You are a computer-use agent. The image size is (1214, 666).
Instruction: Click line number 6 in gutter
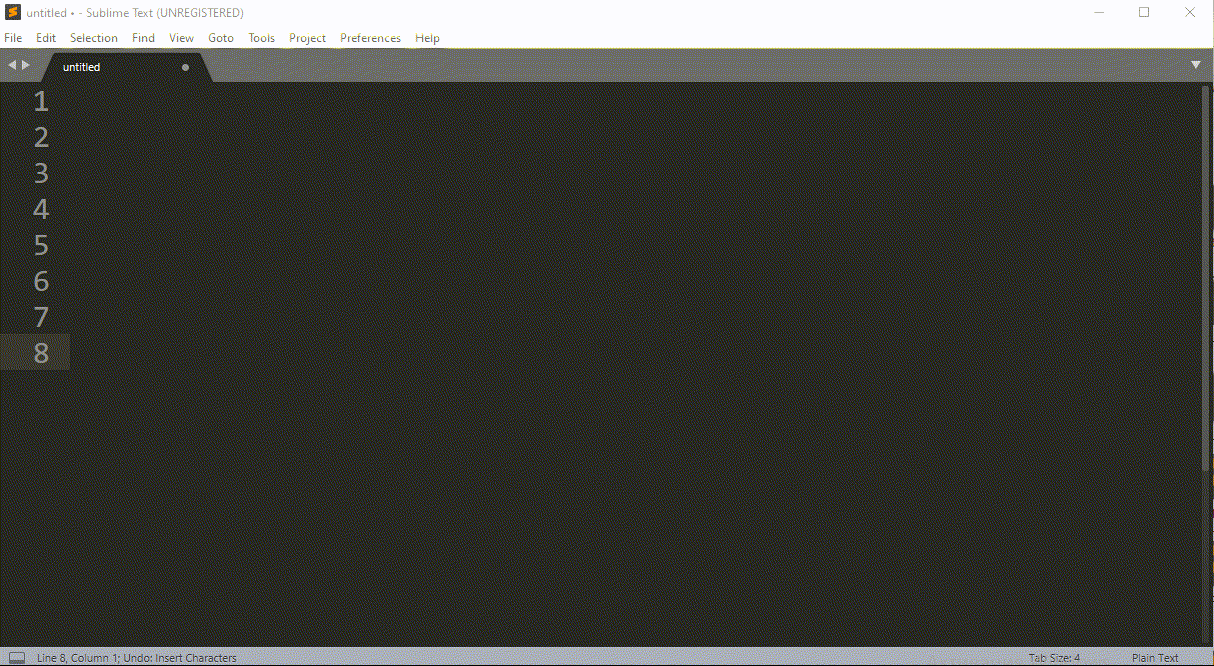click(41, 281)
